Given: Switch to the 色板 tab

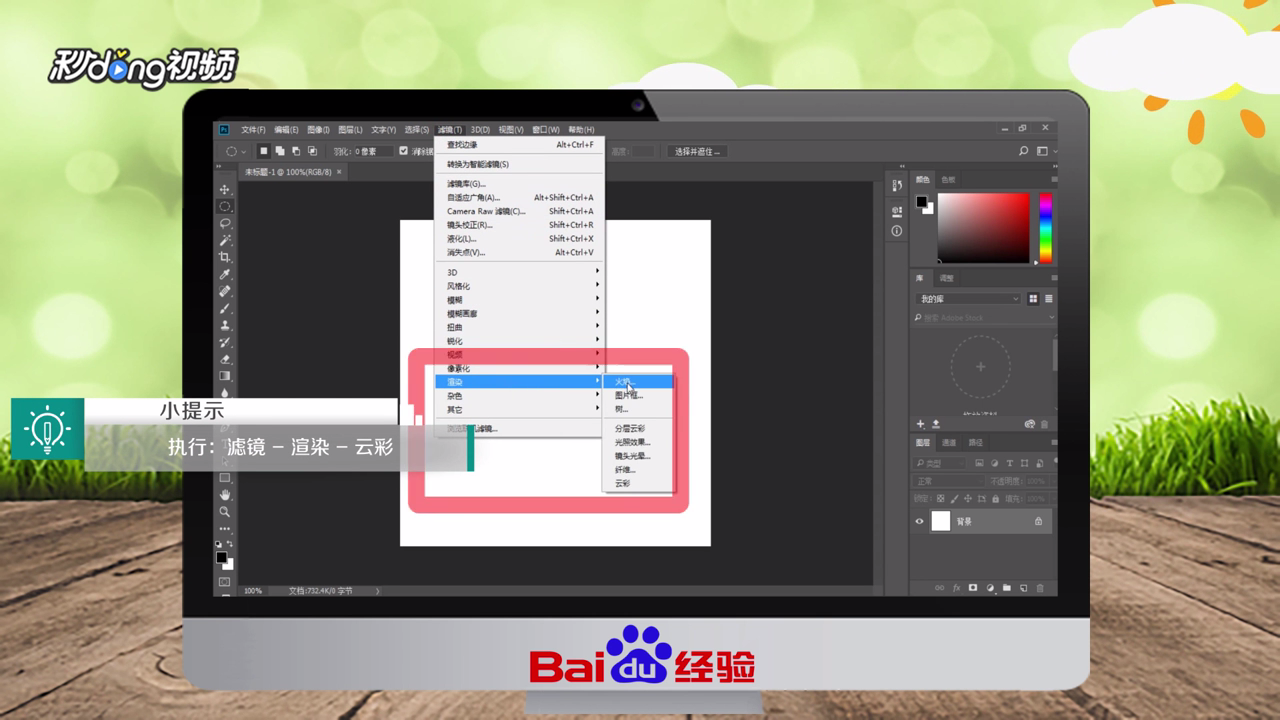Looking at the screenshot, I should click(948, 179).
